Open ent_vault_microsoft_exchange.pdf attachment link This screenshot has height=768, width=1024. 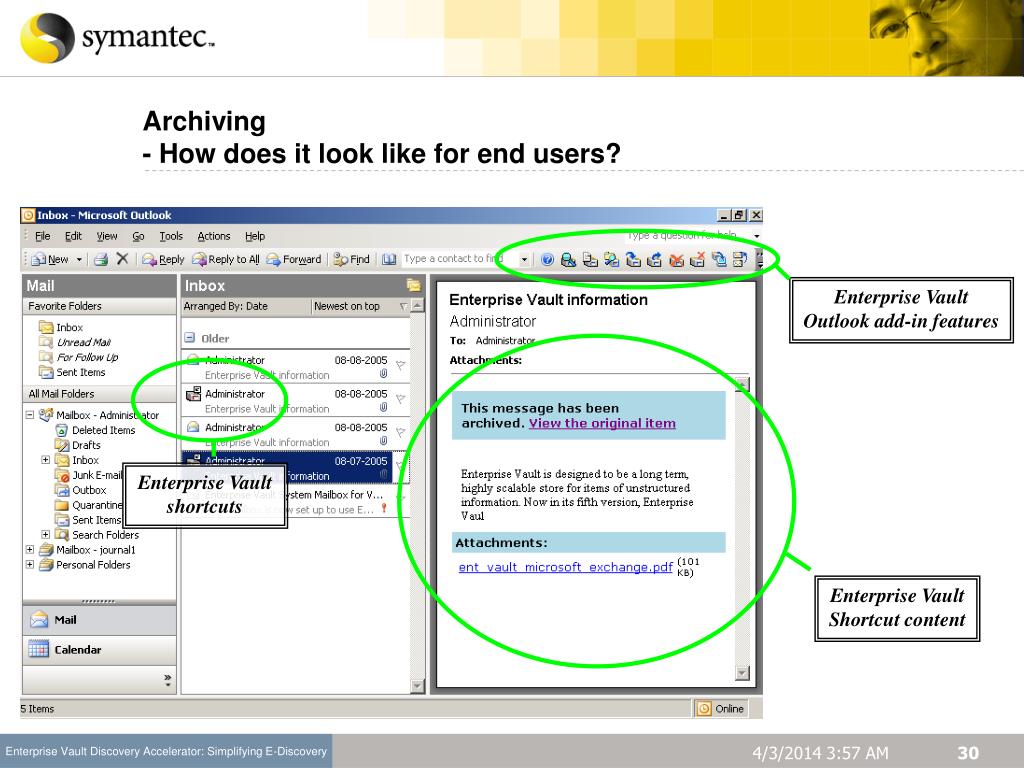click(566, 567)
